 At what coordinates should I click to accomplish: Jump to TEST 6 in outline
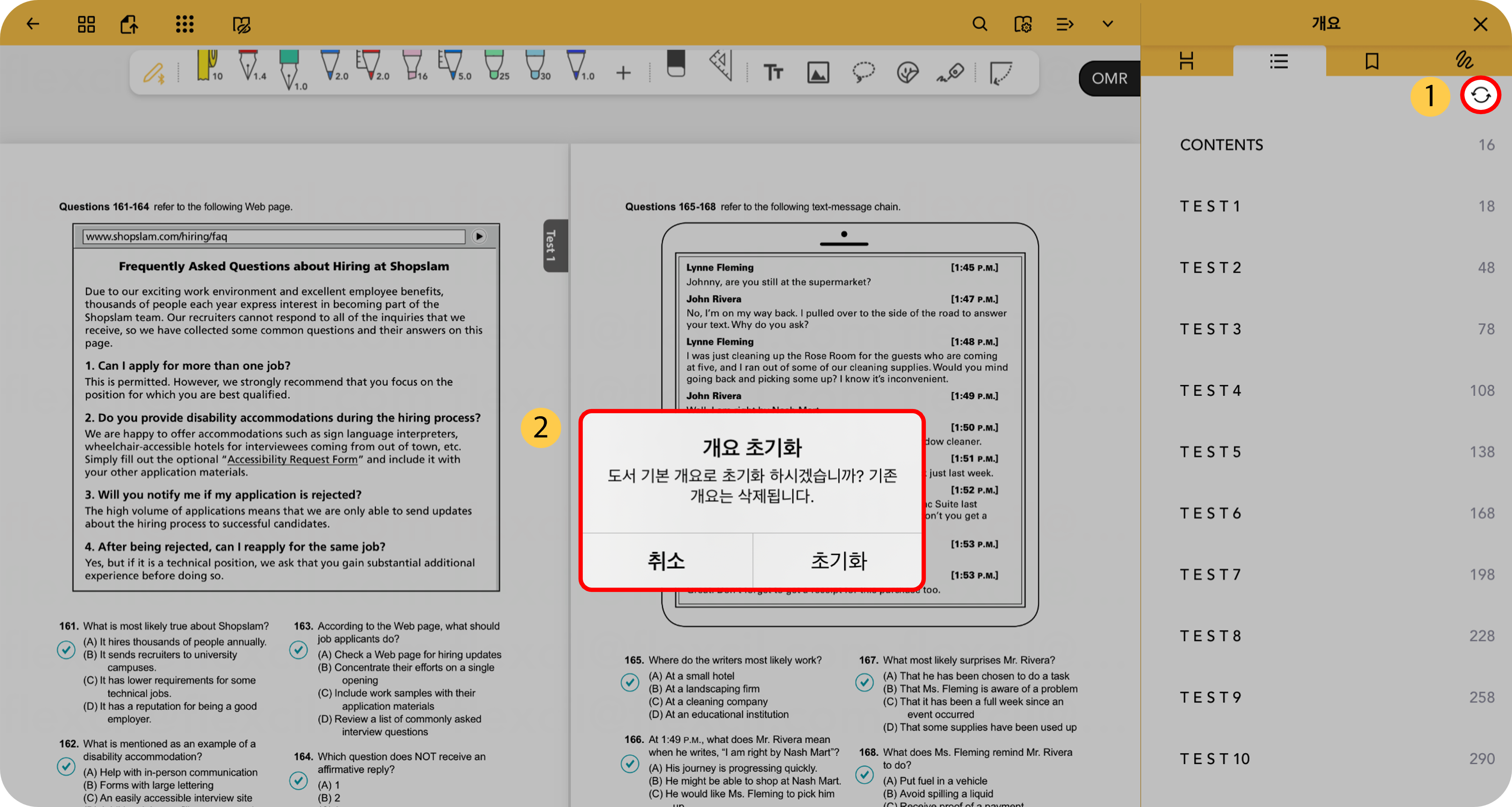tap(1327, 514)
